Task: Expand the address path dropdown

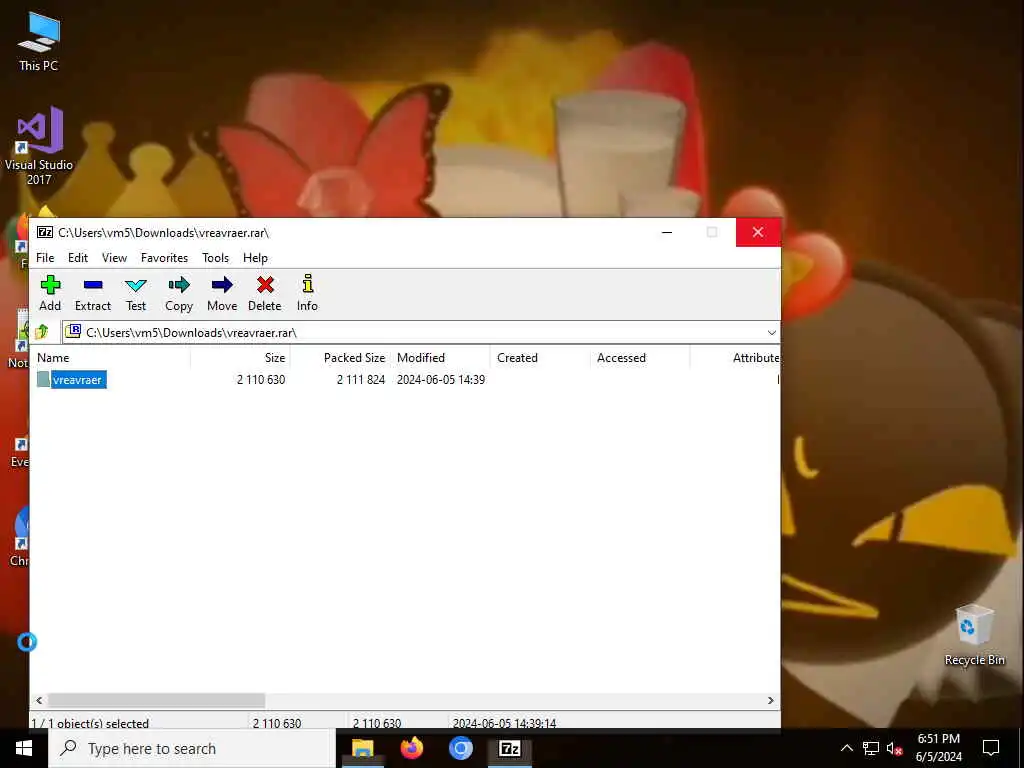Action: [771, 332]
